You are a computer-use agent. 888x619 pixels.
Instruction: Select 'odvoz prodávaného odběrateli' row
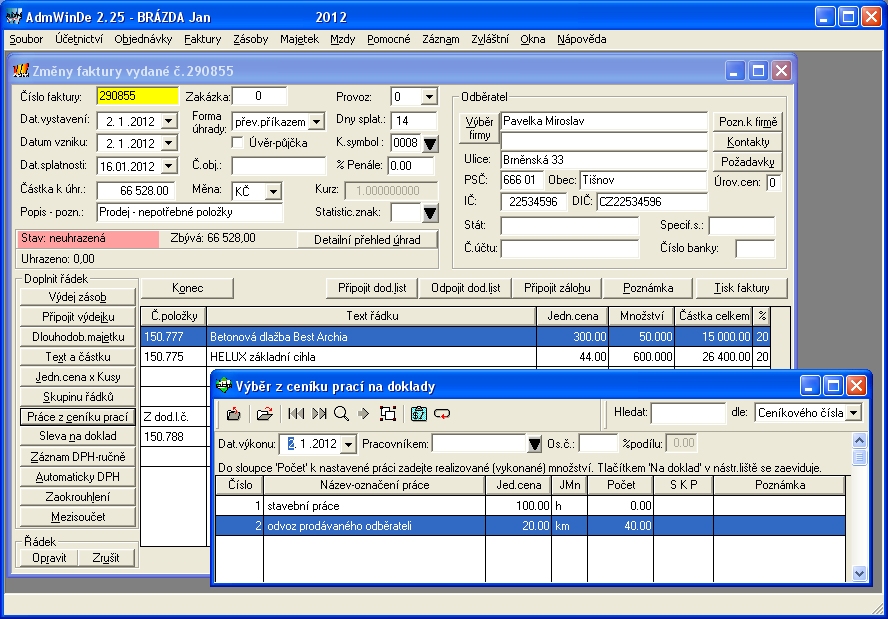click(530, 526)
